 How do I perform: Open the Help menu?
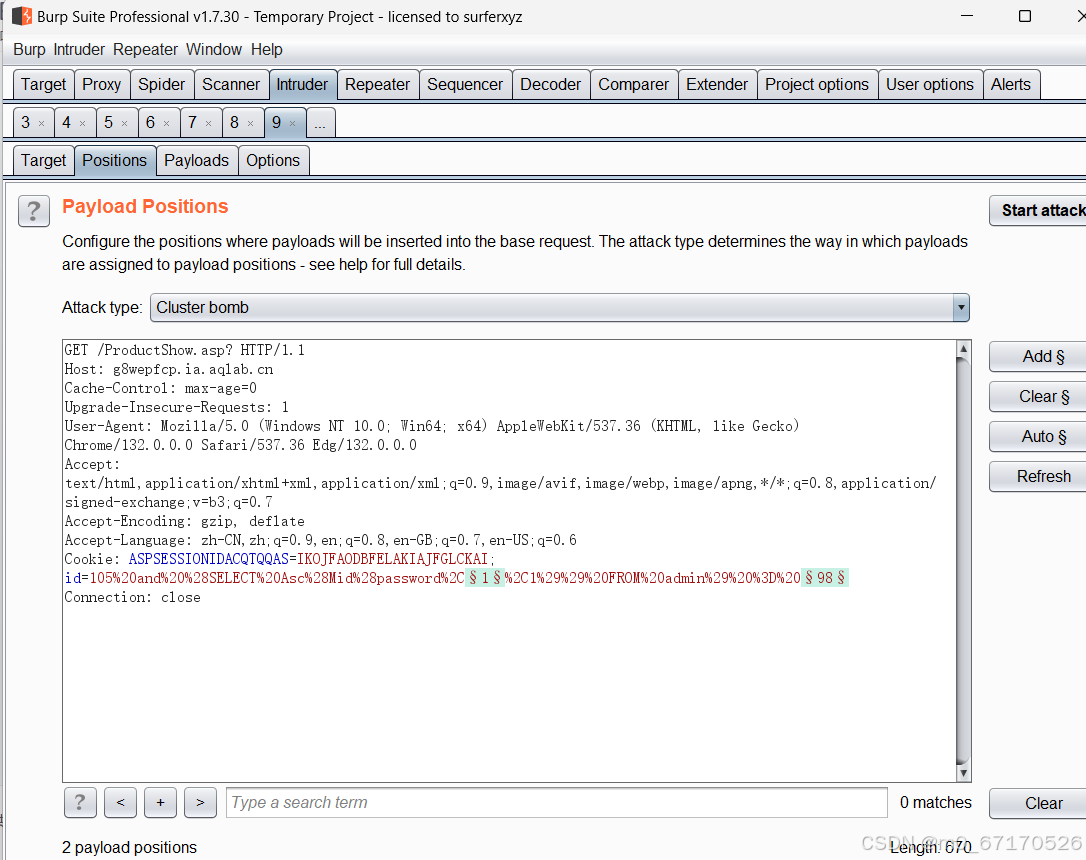[x=267, y=50]
